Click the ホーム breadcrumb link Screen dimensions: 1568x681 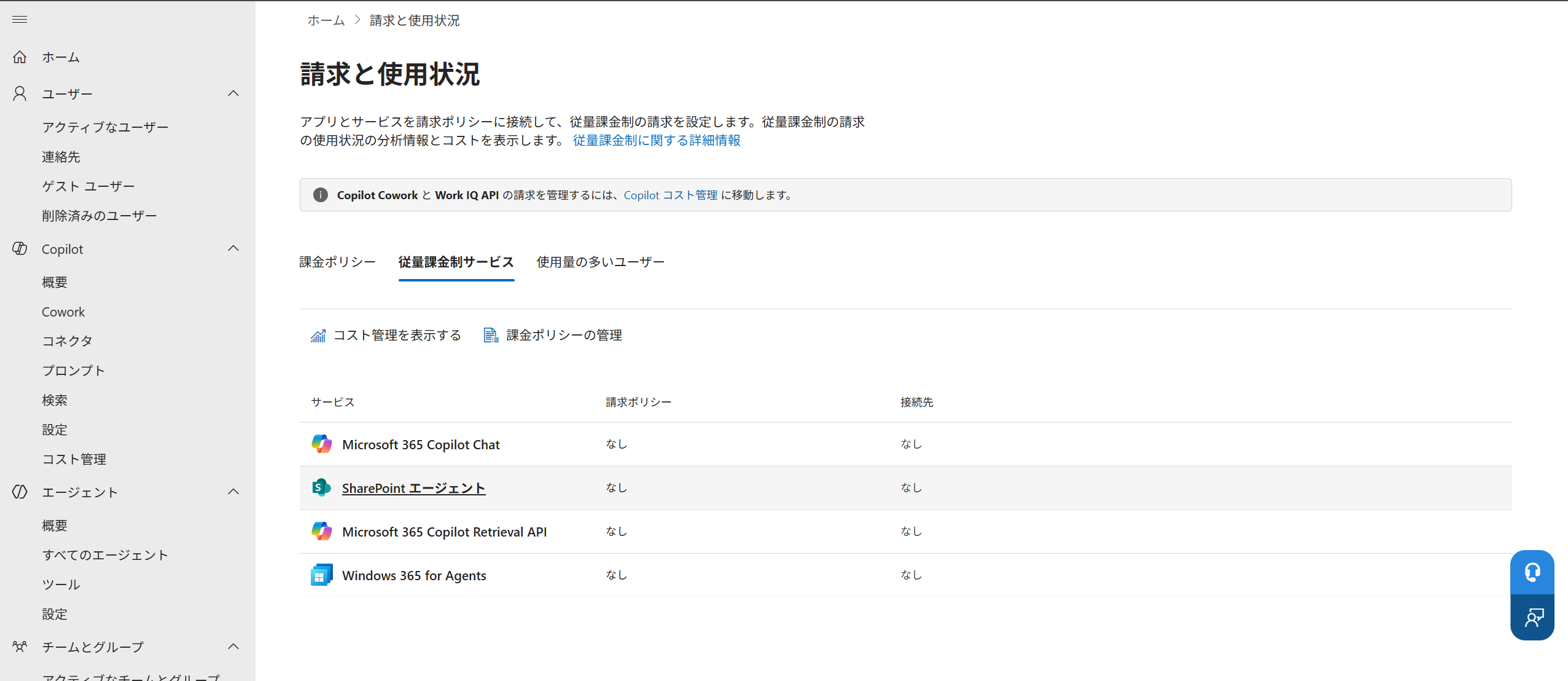[326, 20]
